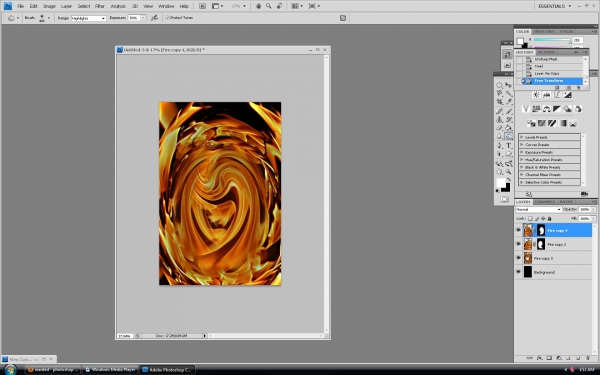Screen dimensions: 600x375
Task: Open the Fill slider arrow
Action: tap(593, 218)
